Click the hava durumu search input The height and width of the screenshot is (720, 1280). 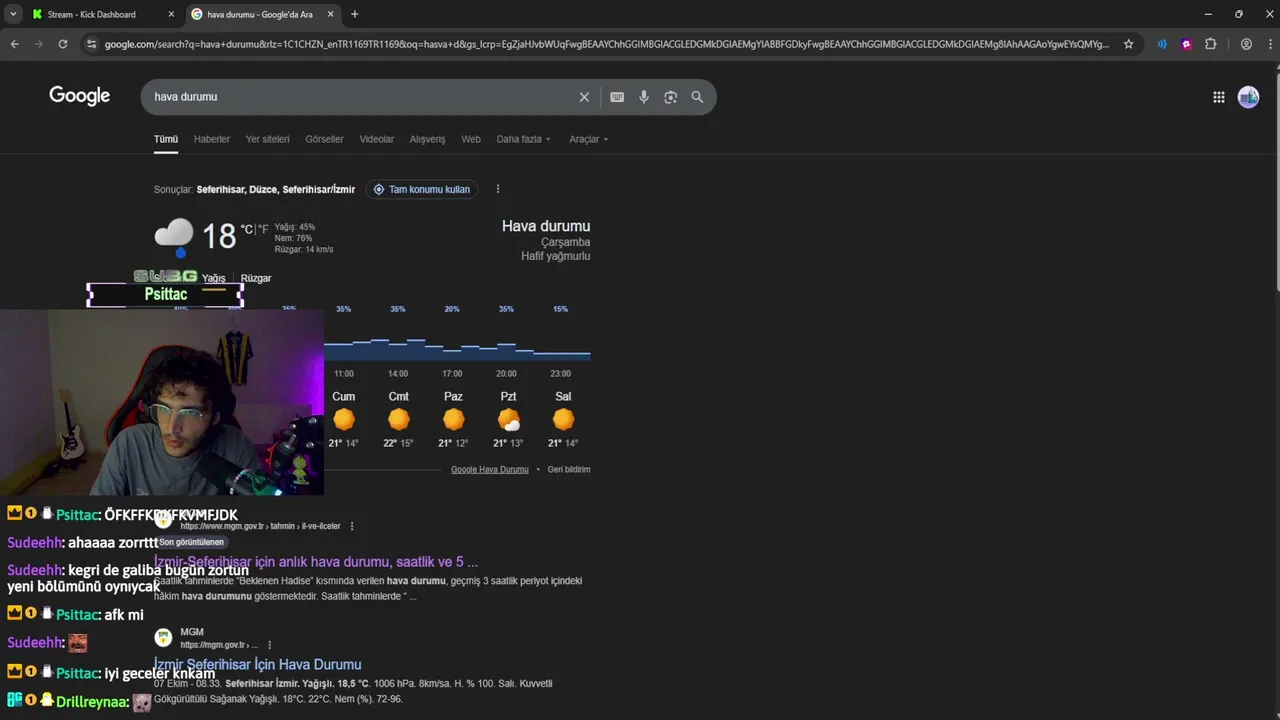pyautogui.click(x=360, y=97)
